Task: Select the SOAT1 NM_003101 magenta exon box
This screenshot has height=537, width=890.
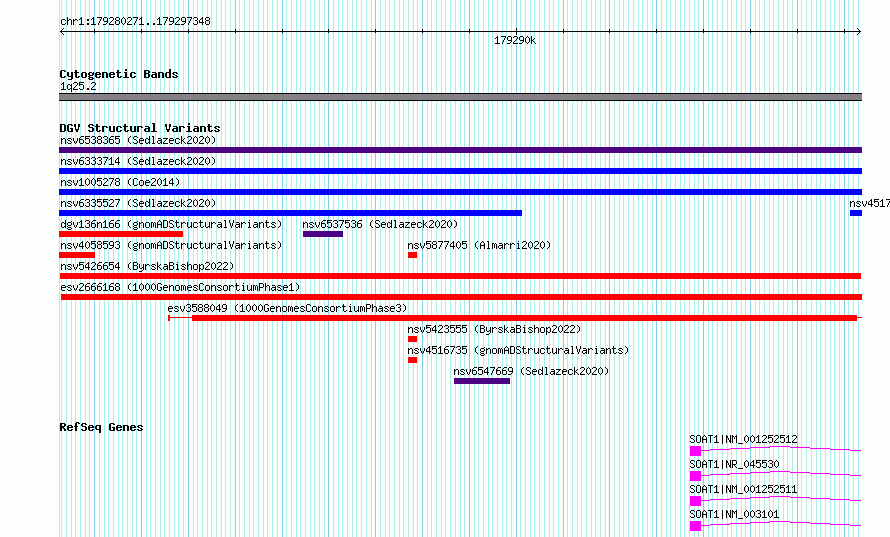Action: point(695,526)
